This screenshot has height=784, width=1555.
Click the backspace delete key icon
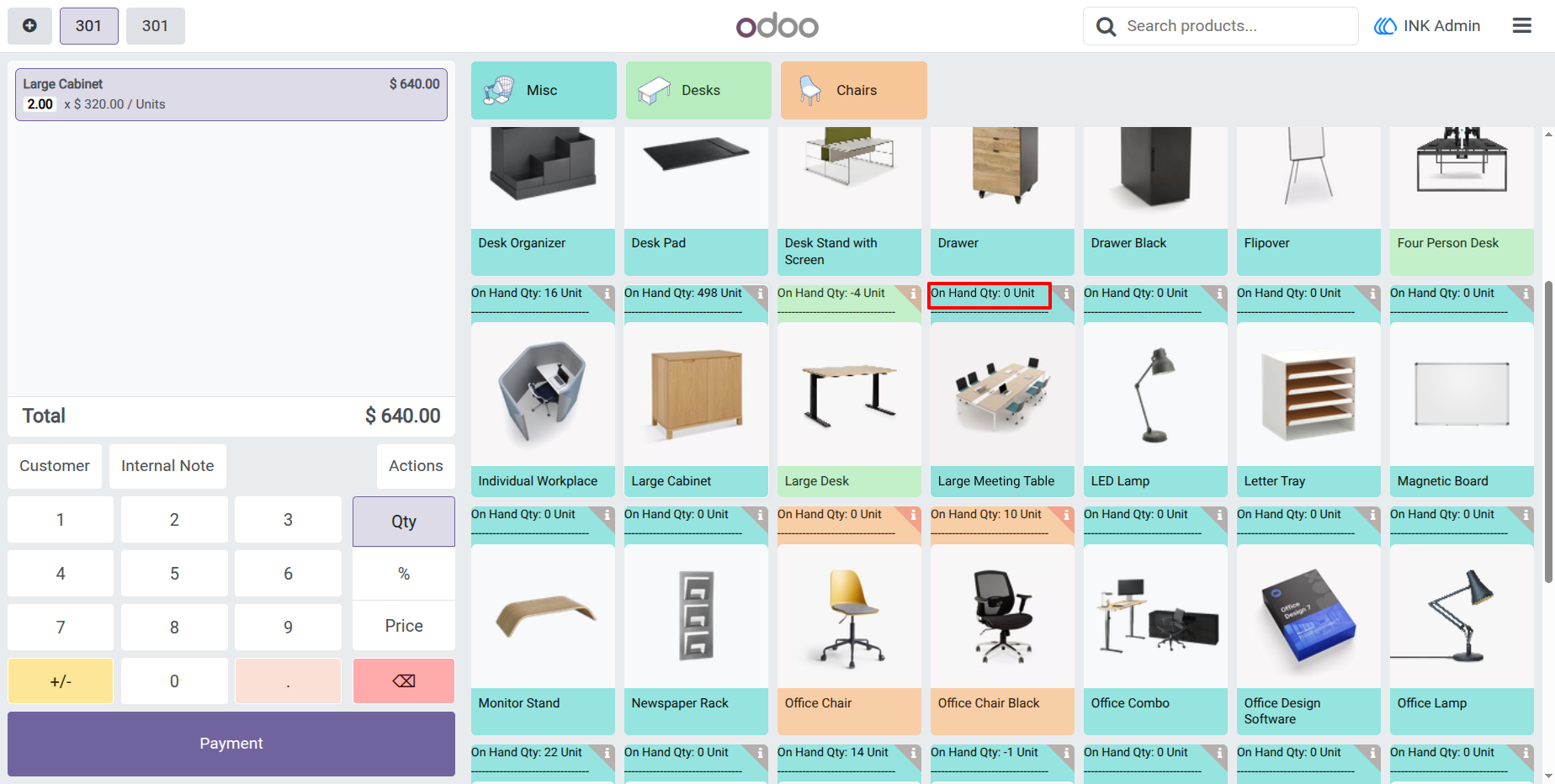[404, 681]
